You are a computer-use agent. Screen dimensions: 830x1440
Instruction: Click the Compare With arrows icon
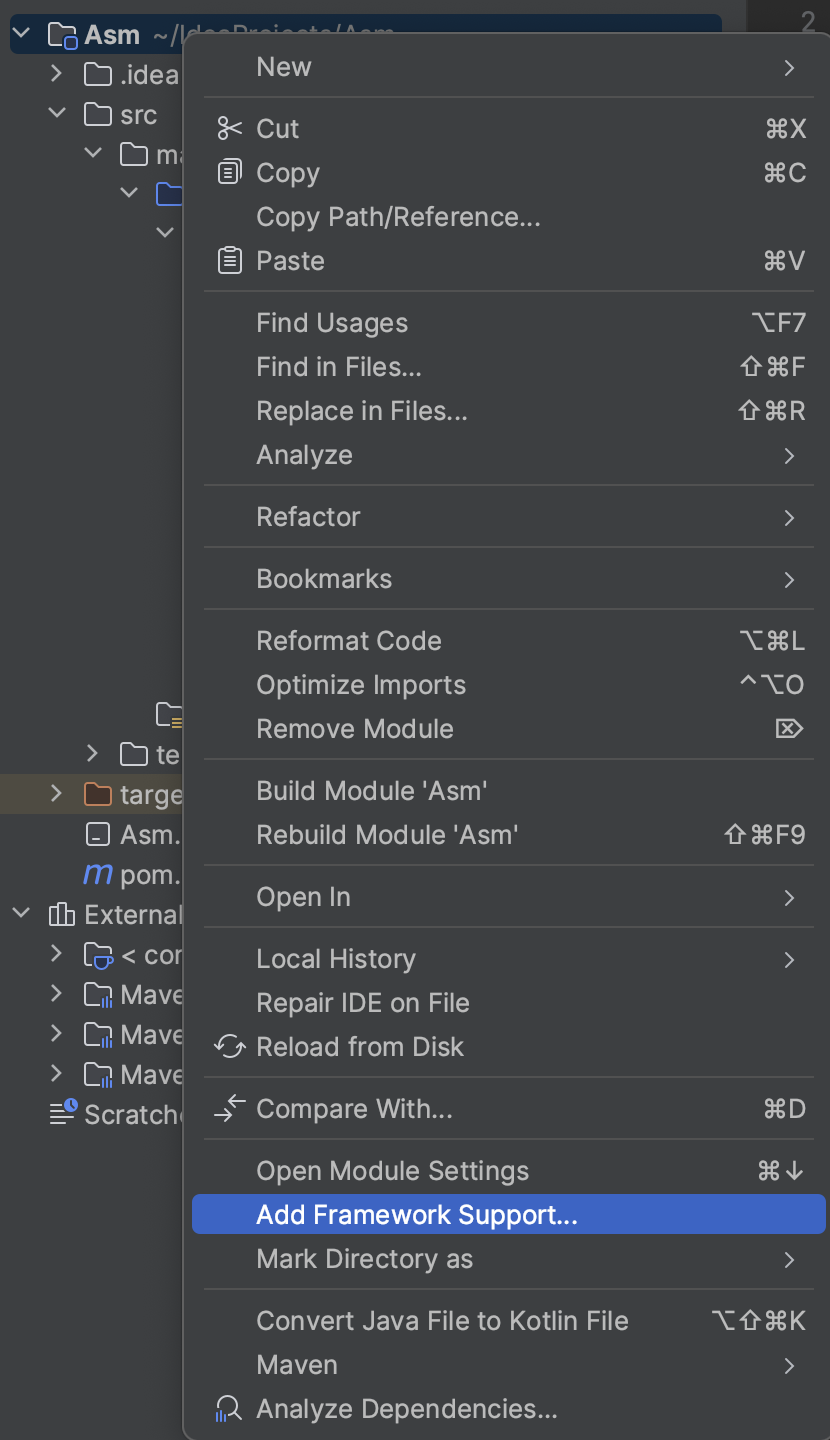click(x=230, y=1109)
